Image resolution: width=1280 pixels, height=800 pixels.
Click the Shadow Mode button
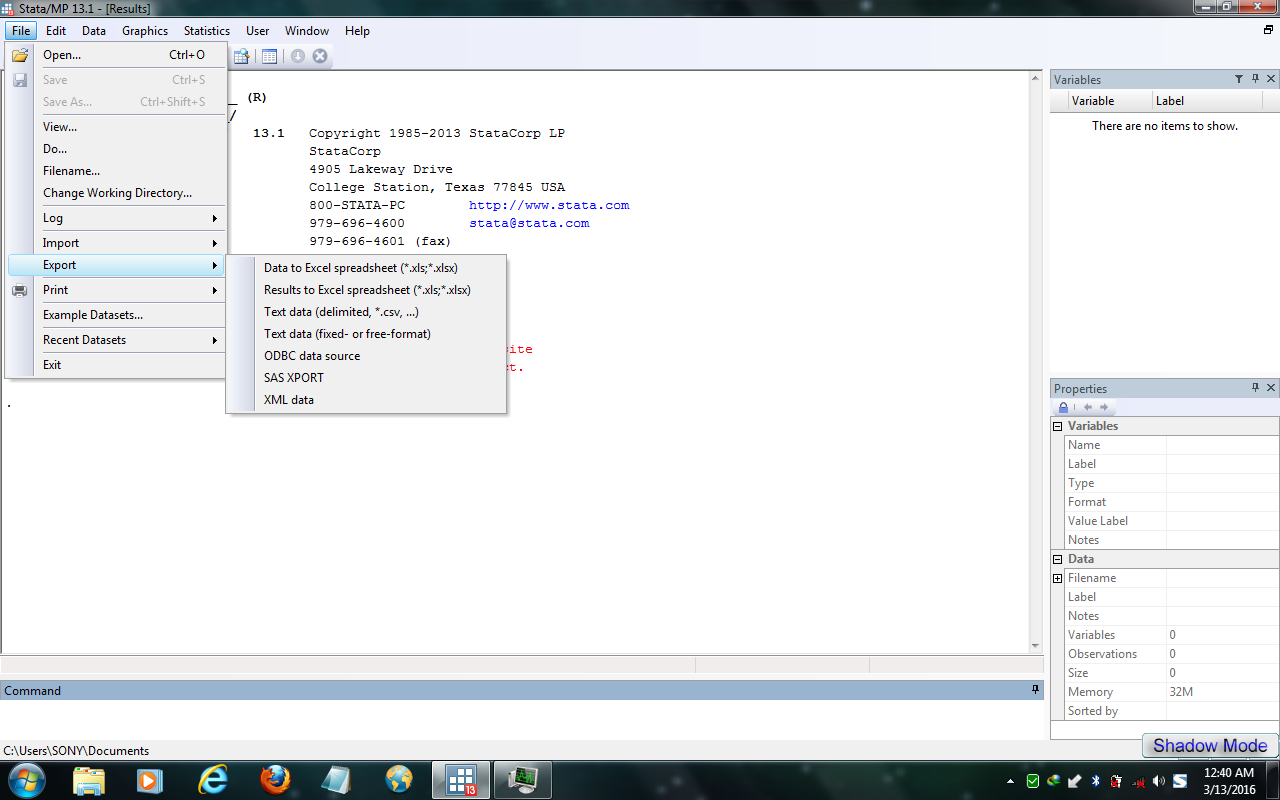[x=1210, y=745]
